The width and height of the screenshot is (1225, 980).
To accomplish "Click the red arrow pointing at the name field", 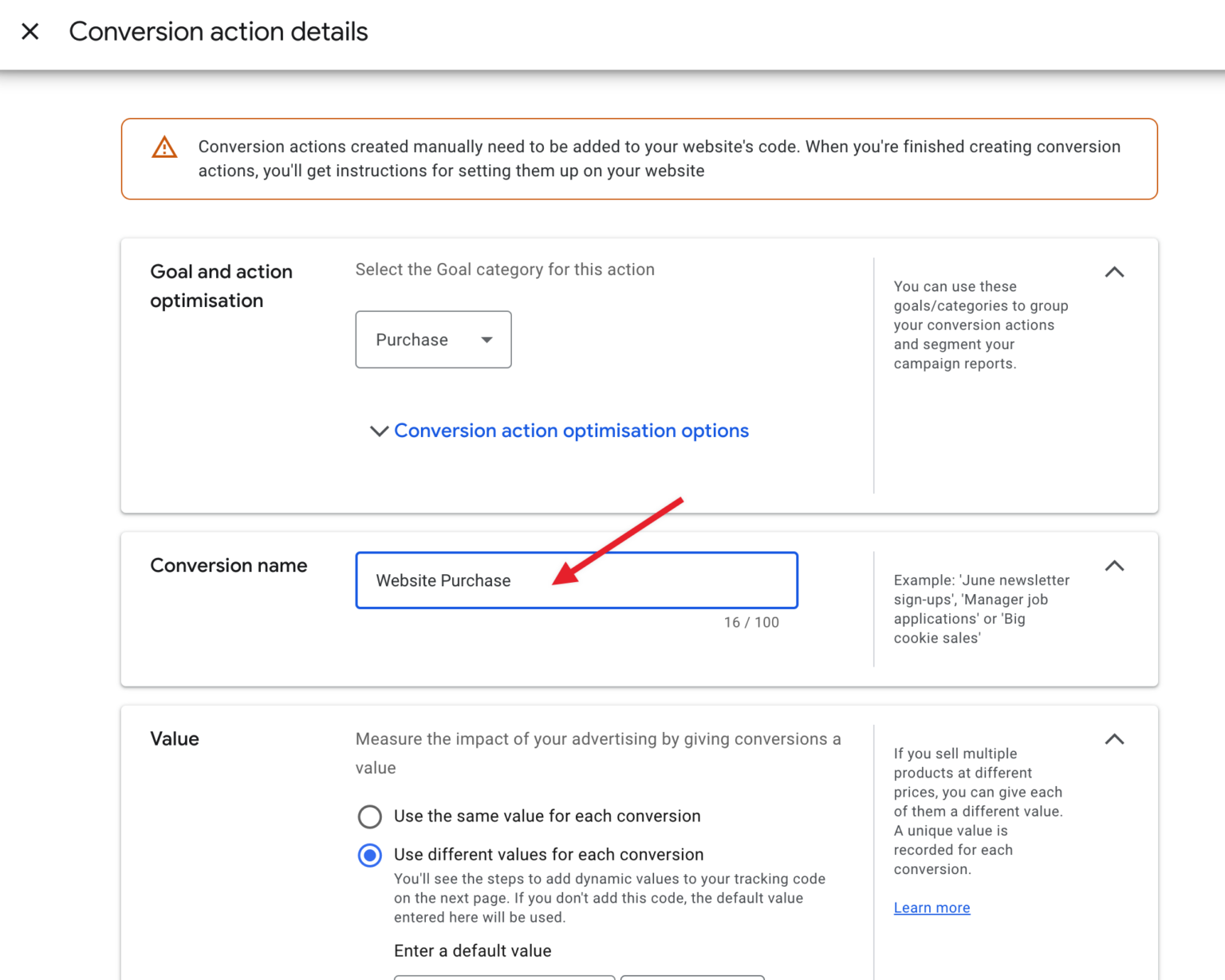I will click(622, 542).
